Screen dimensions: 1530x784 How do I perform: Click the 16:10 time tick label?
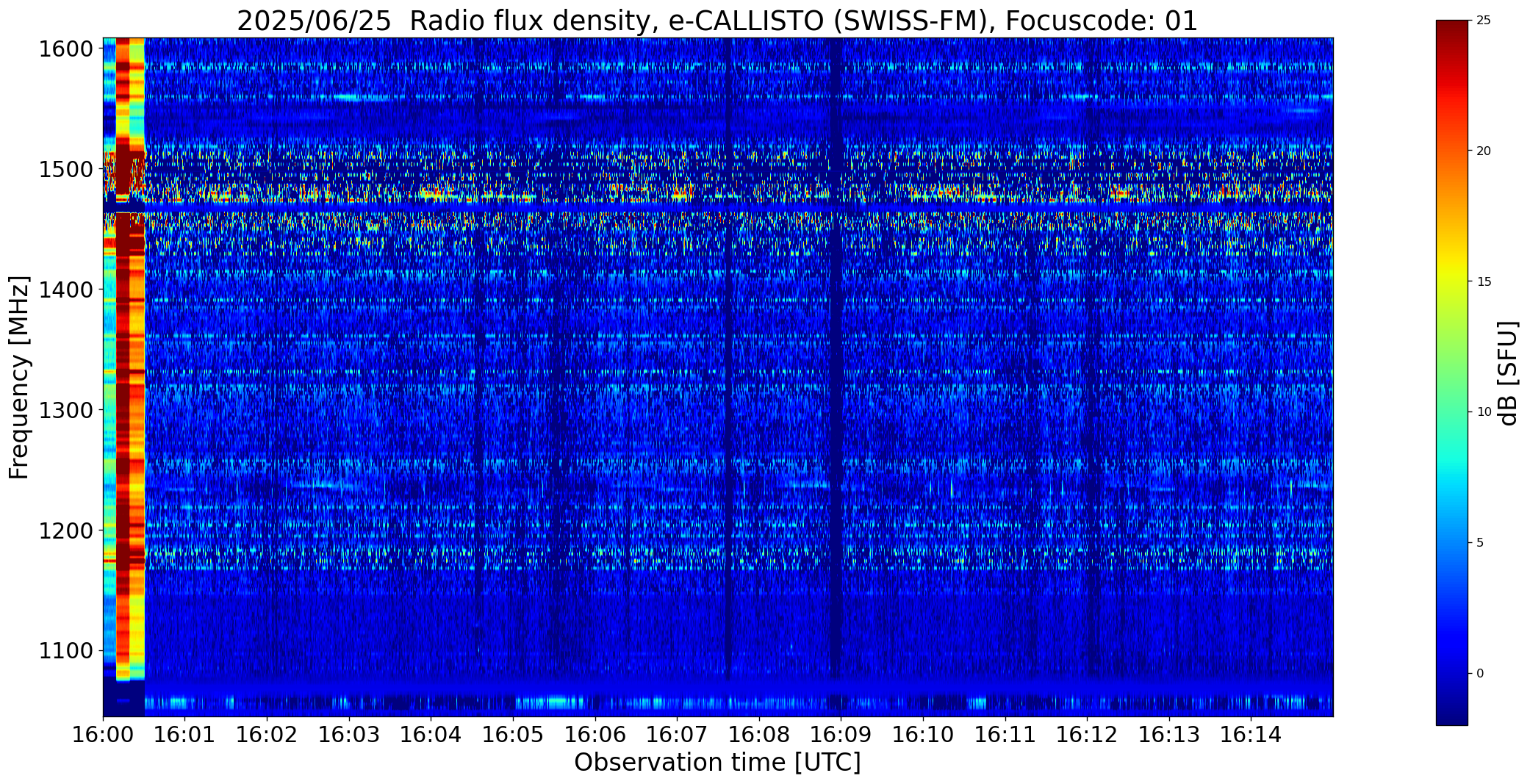pyautogui.click(x=923, y=735)
